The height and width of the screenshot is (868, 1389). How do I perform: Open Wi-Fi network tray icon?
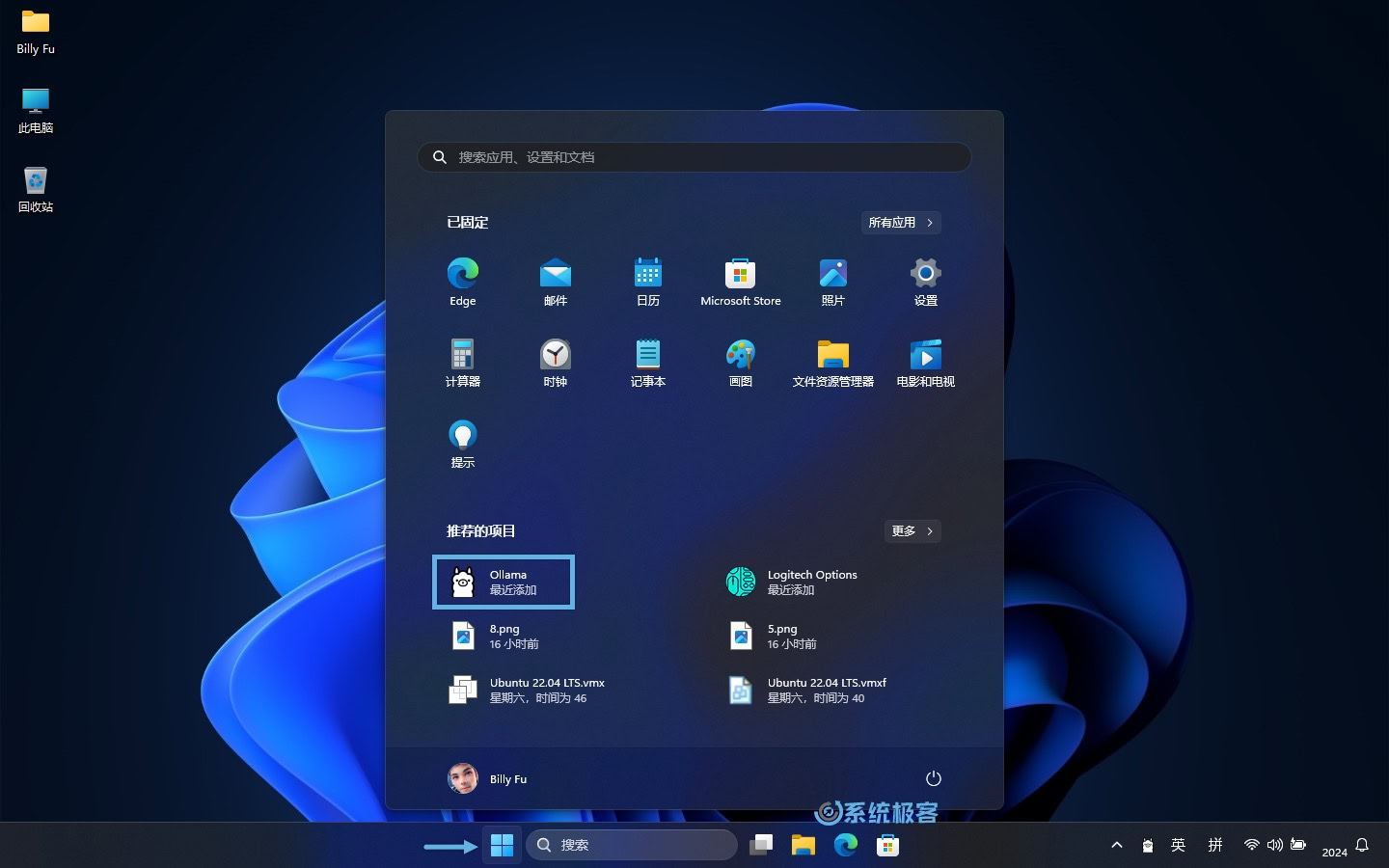click(x=1252, y=845)
